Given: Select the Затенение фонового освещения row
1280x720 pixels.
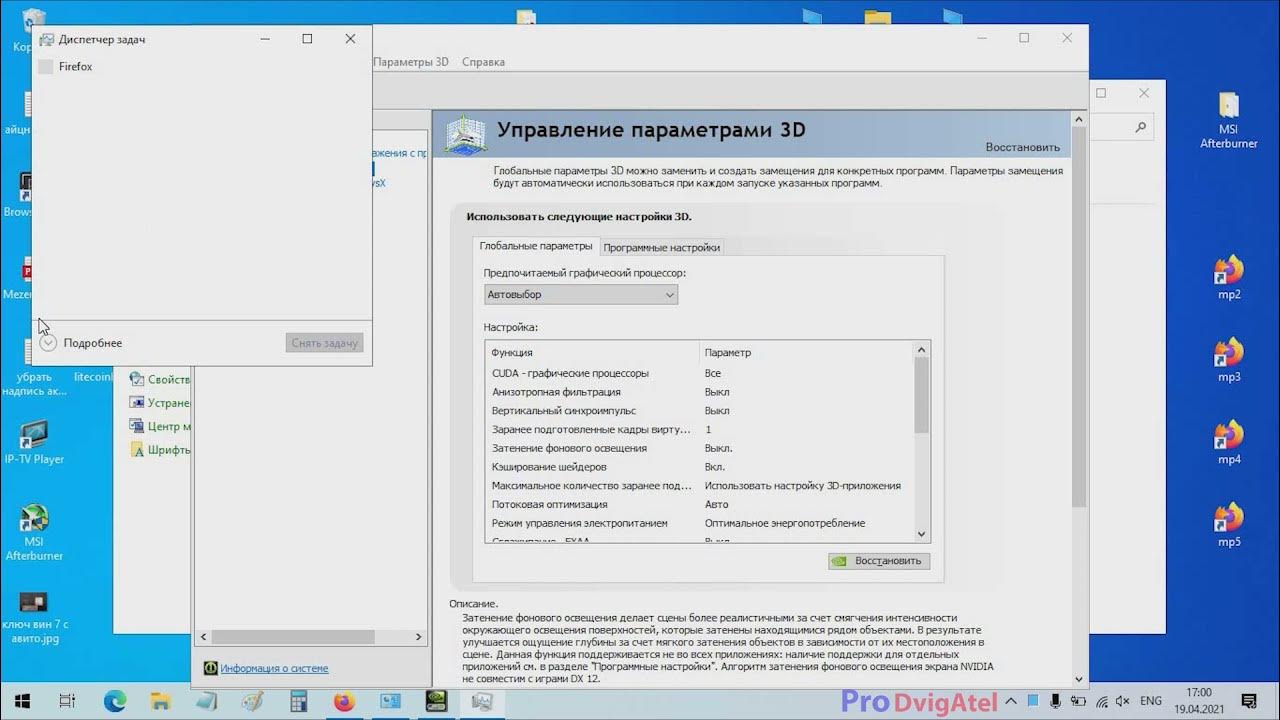Looking at the screenshot, I should 699,448.
